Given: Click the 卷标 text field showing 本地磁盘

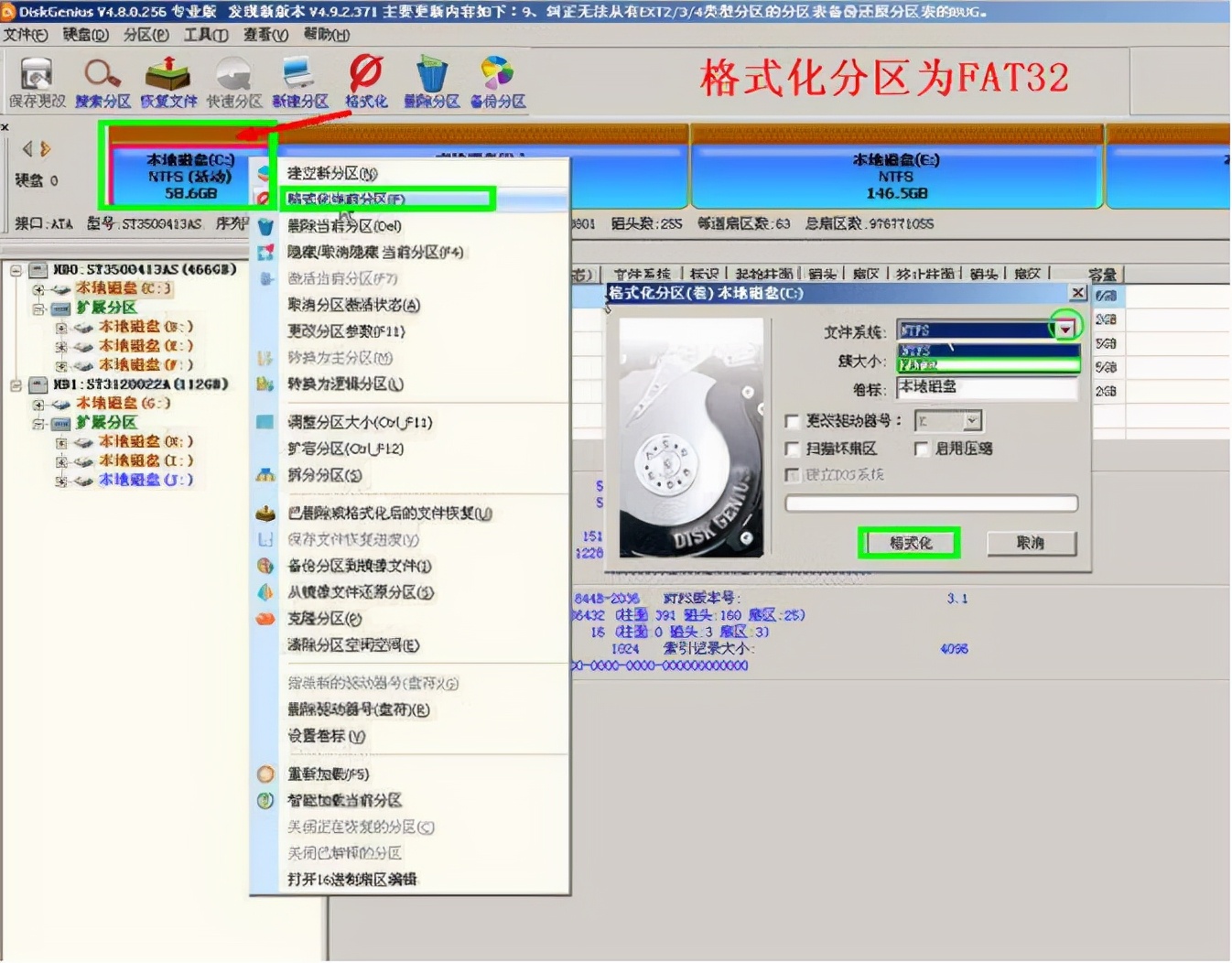Looking at the screenshot, I should pos(987,389).
